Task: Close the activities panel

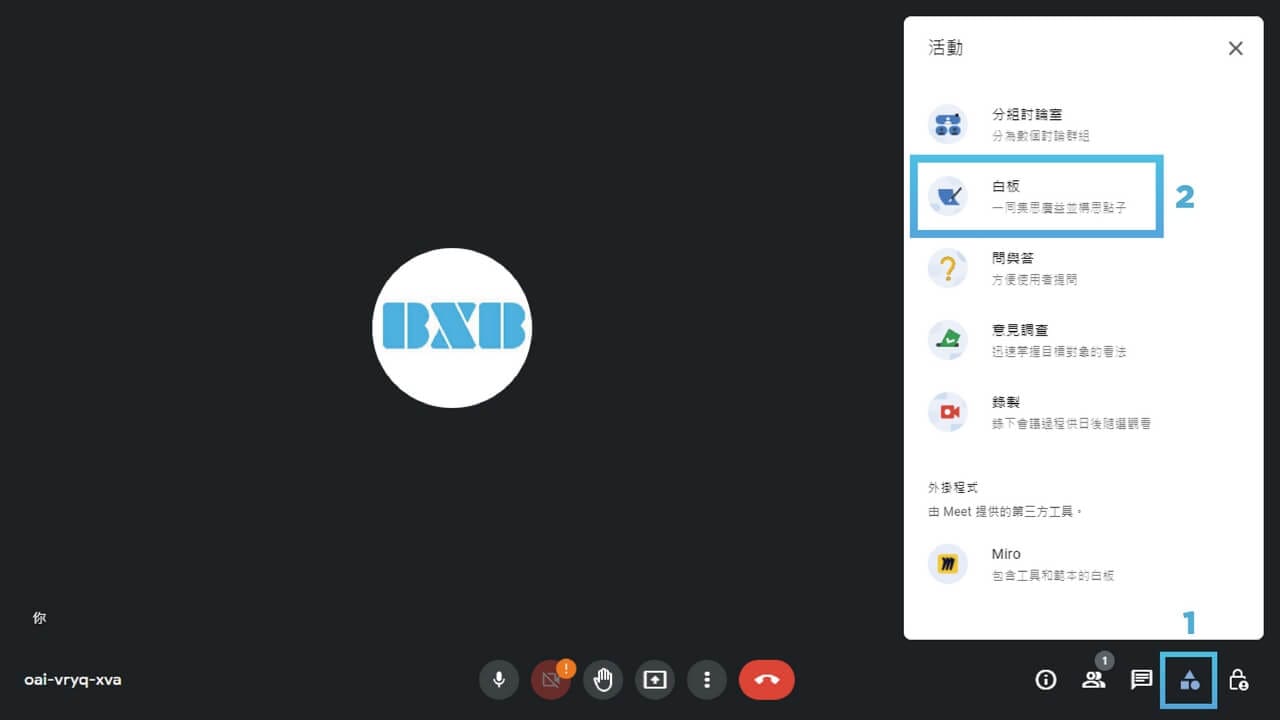Action: [x=1235, y=48]
